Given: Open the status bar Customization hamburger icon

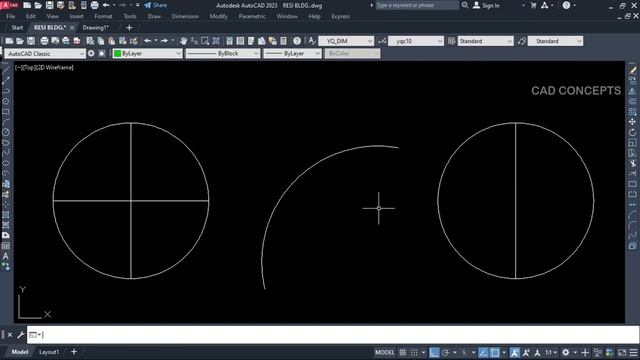Looking at the screenshot, I should [x=633, y=352].
